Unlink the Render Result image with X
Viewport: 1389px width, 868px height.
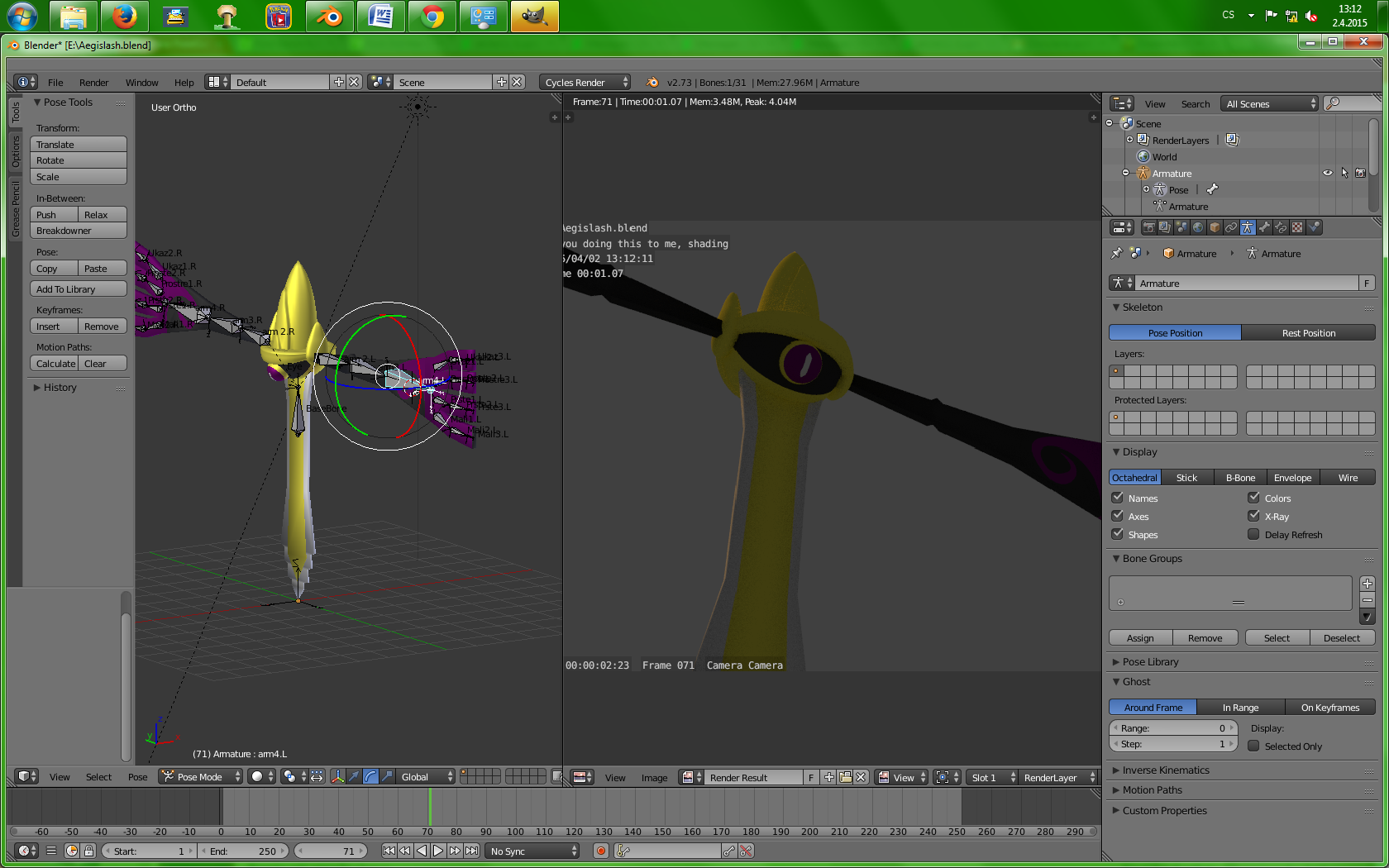tap(861, 777)
